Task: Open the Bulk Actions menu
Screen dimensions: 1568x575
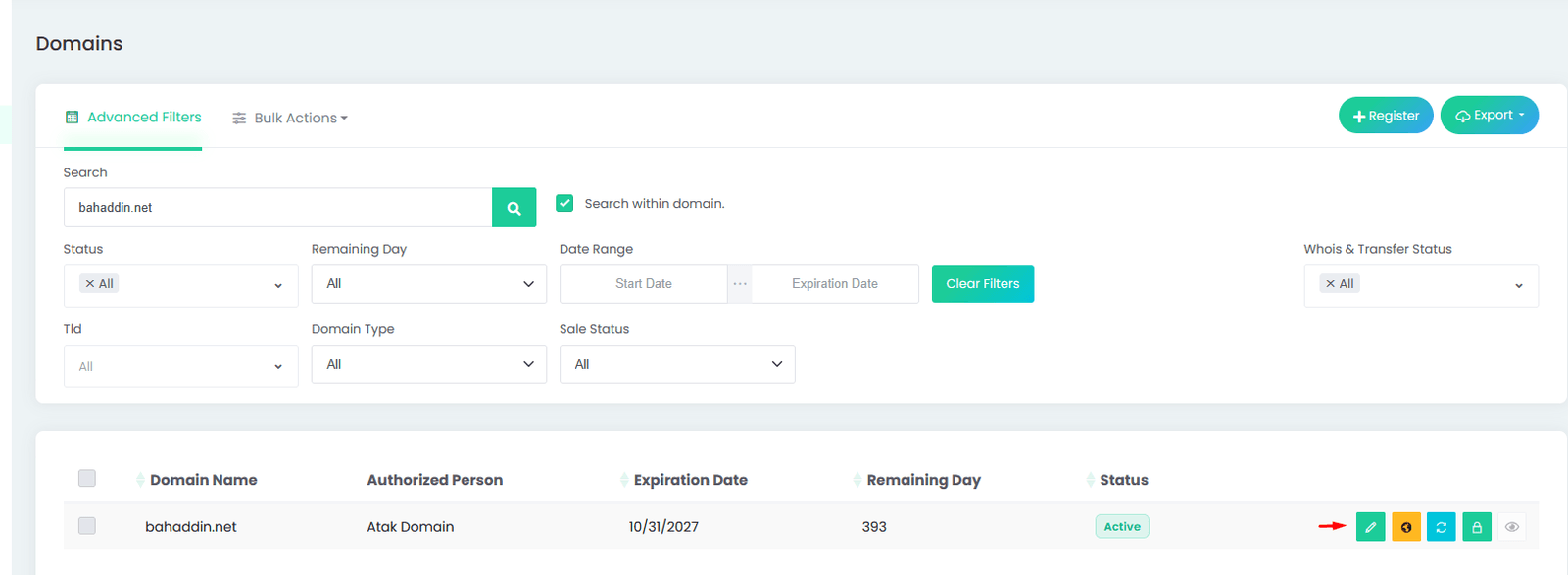Action: pyautogui.click(x=290, y=118)
